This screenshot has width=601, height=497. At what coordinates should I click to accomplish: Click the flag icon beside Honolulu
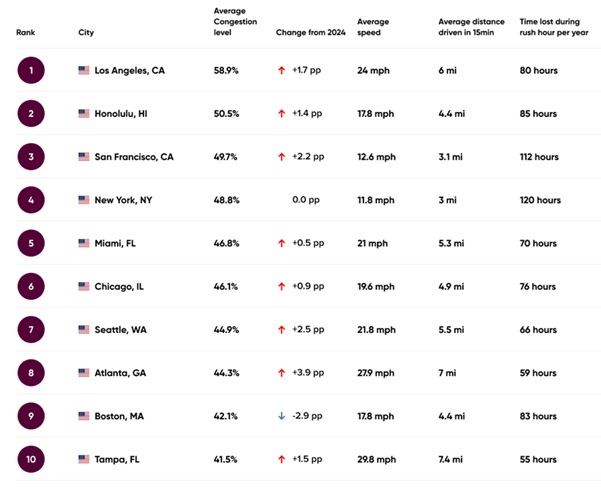[84, 114]
